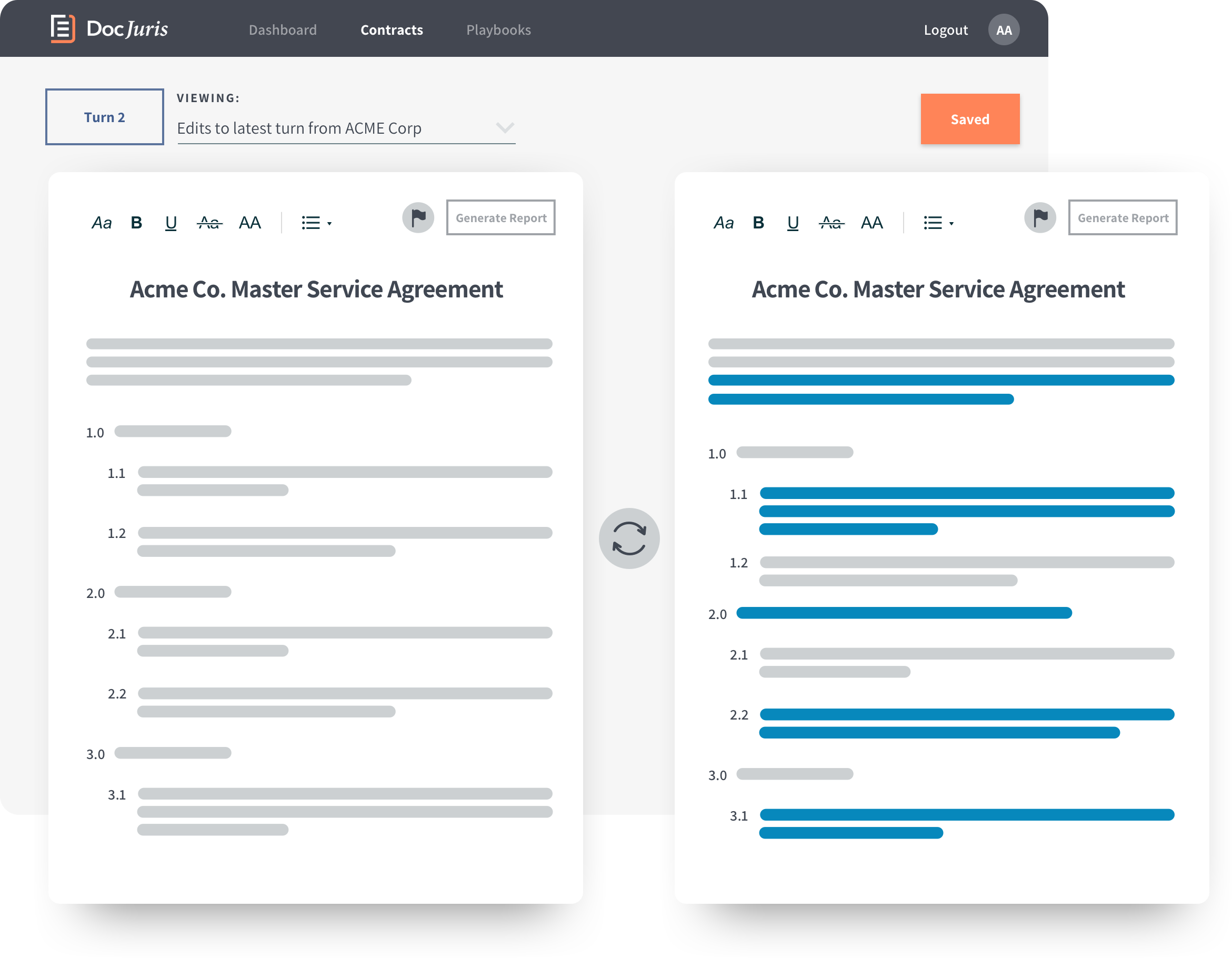
Task: Toggle bold in right document toolbar
Action: coord(759,223)
